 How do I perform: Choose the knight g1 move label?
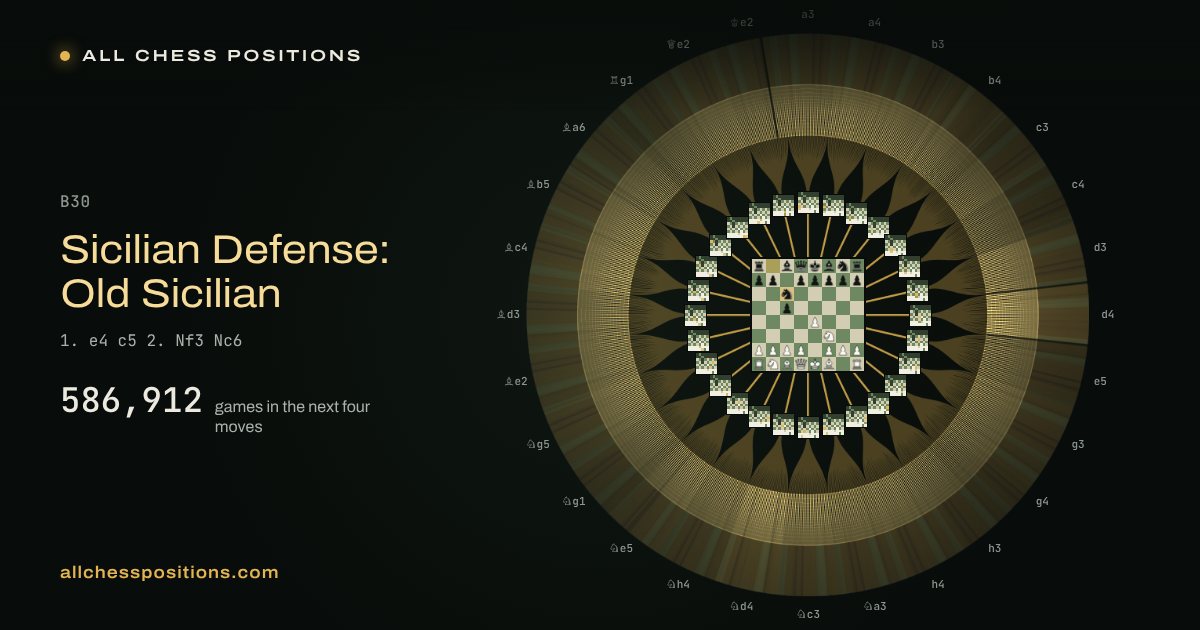(574, 501)
